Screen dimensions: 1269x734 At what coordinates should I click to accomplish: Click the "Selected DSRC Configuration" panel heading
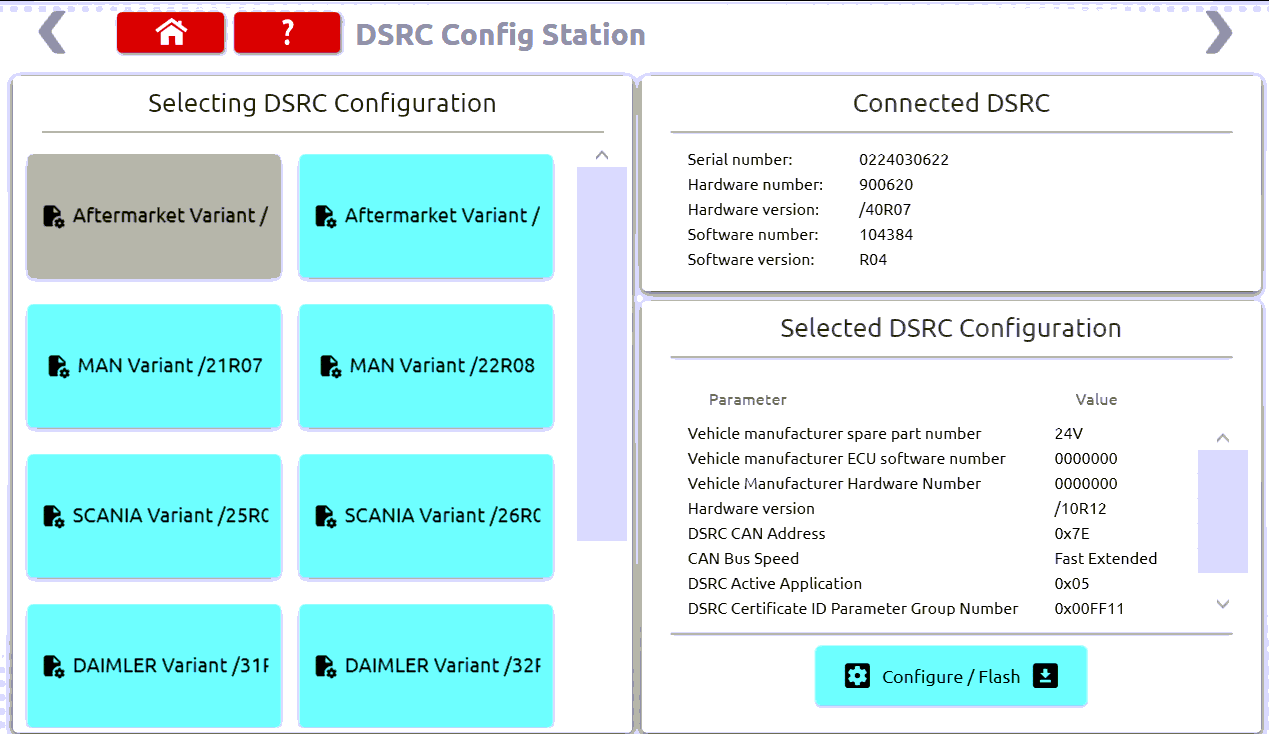(x=951, y=328)
